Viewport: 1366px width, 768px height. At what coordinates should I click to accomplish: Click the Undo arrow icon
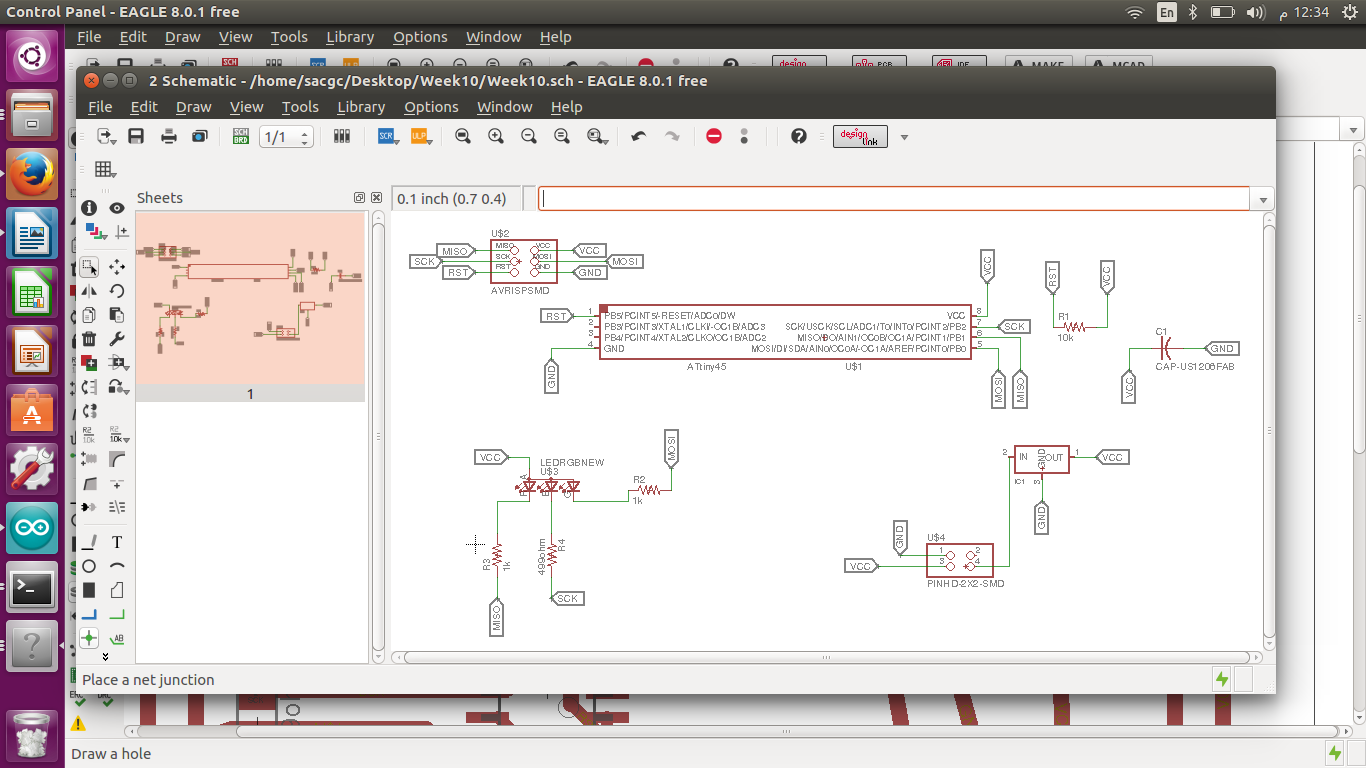click(x=639, y=136)
